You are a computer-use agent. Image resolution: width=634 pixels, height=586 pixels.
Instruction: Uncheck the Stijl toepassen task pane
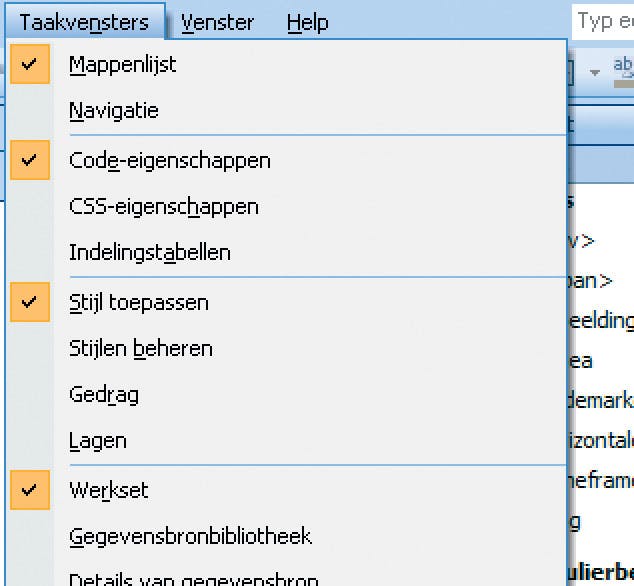tap(138, 302)
